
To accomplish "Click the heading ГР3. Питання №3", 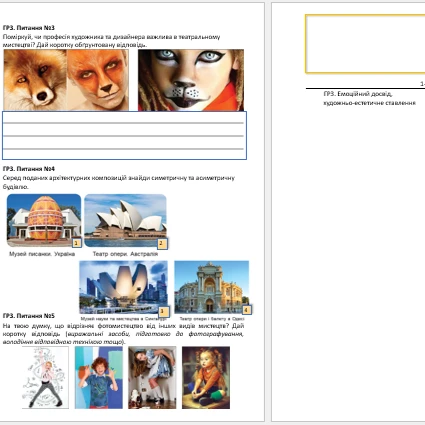I will tap(29, 28).
